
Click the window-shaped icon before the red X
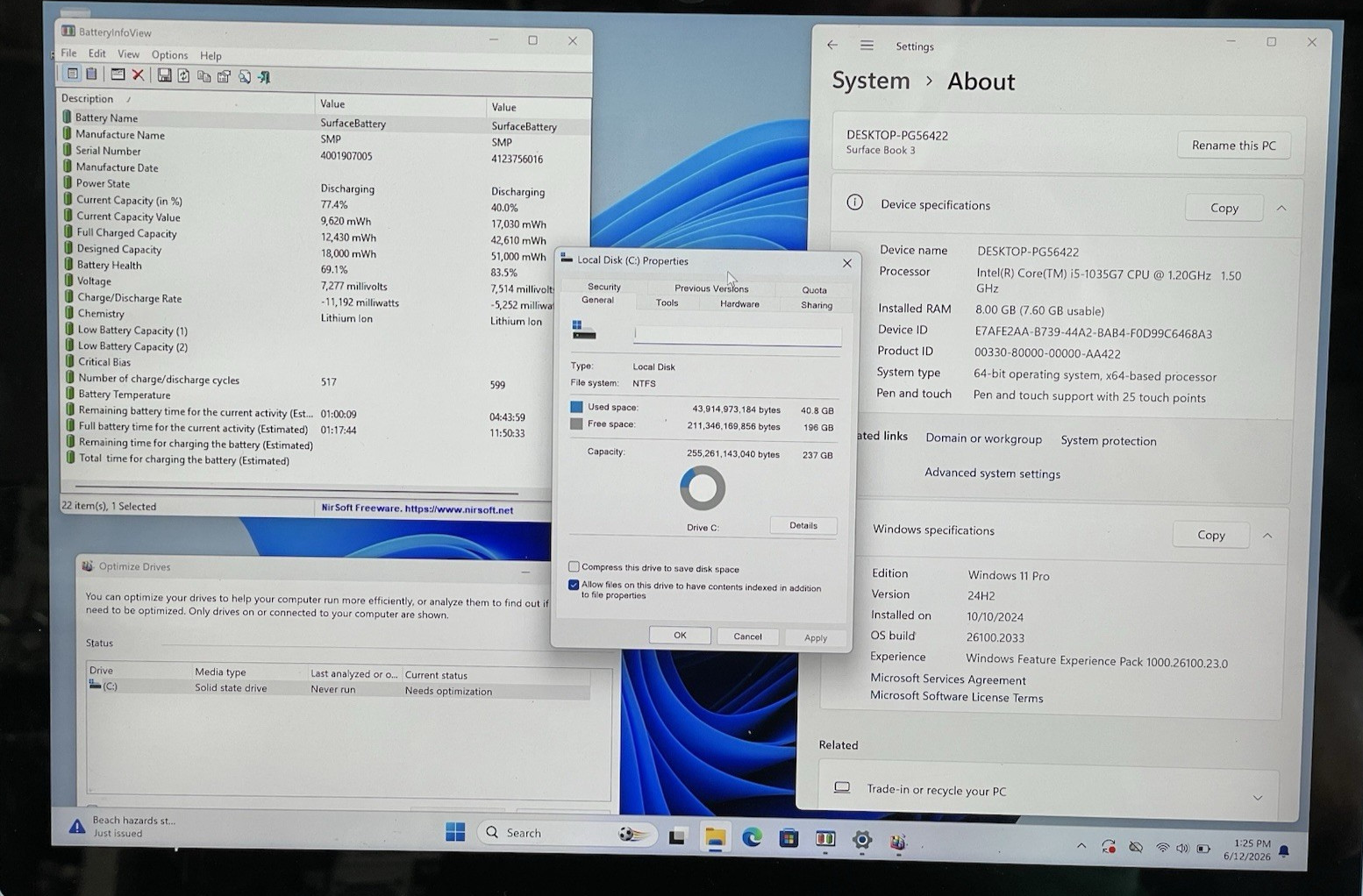pyautogui.click(x=118, y=75)
